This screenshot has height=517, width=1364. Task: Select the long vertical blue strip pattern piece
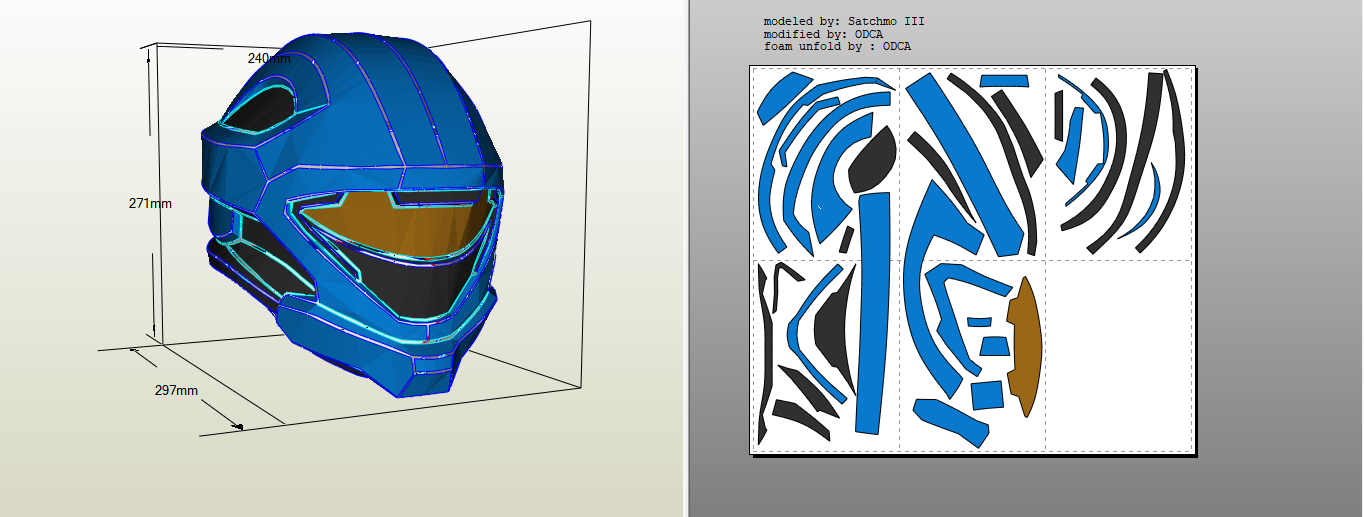click(873, 314)
